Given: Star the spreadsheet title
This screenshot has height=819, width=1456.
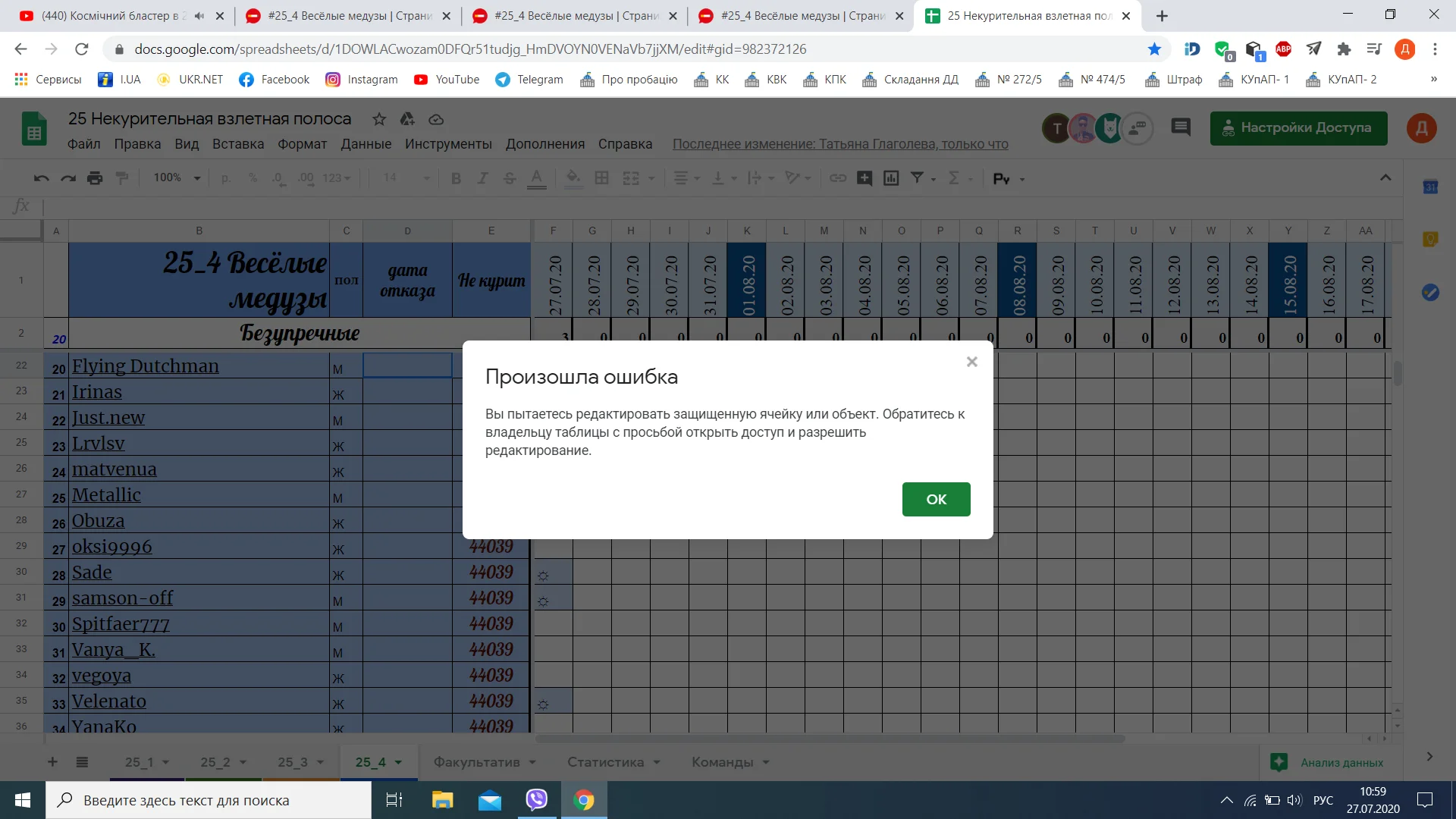Looking at the screenshot, I should 379,119.
